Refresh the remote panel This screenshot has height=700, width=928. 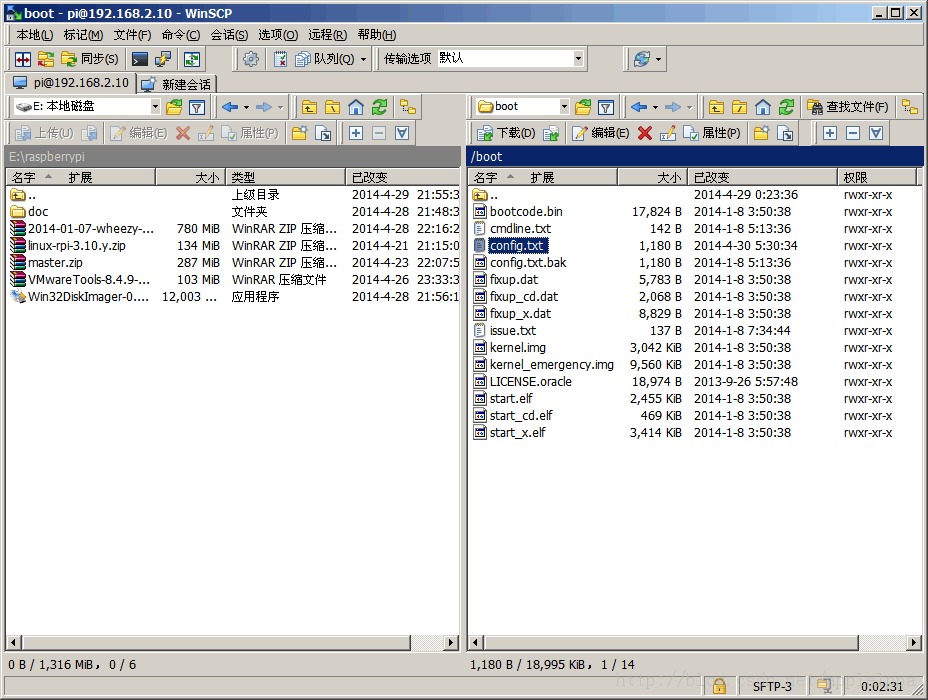[786, 107]
